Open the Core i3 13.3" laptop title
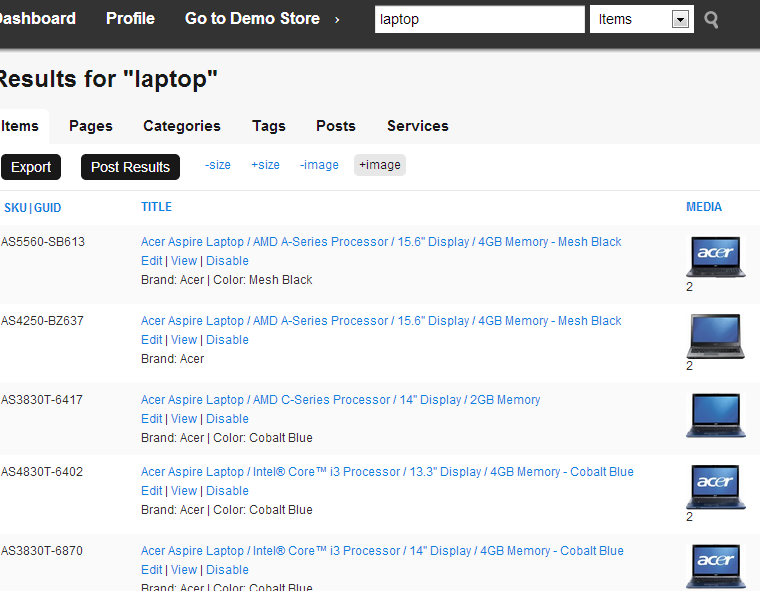The width and height of the screenshot is (760, 591). 387,472
